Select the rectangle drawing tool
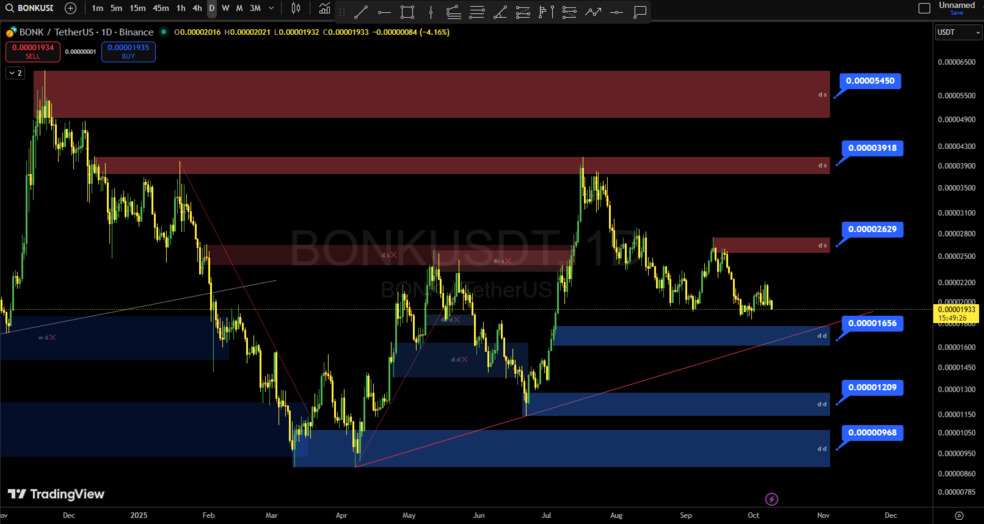The image size is (984, 524). [x=407, y=13]
